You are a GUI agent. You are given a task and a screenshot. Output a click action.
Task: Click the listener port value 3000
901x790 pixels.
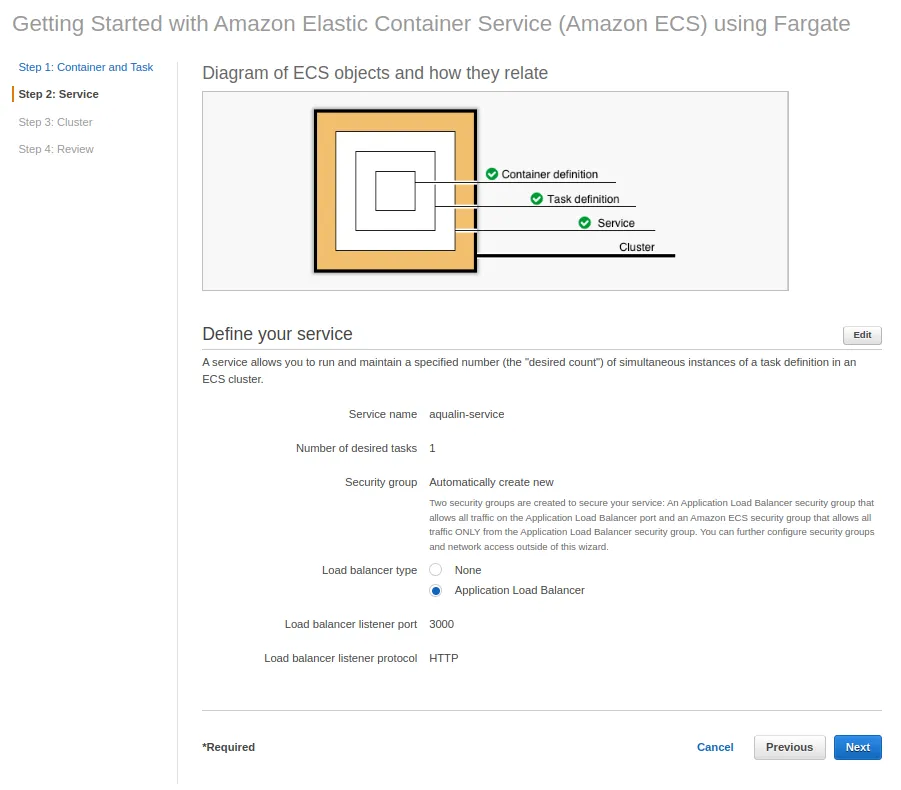[x=441, y=624]
